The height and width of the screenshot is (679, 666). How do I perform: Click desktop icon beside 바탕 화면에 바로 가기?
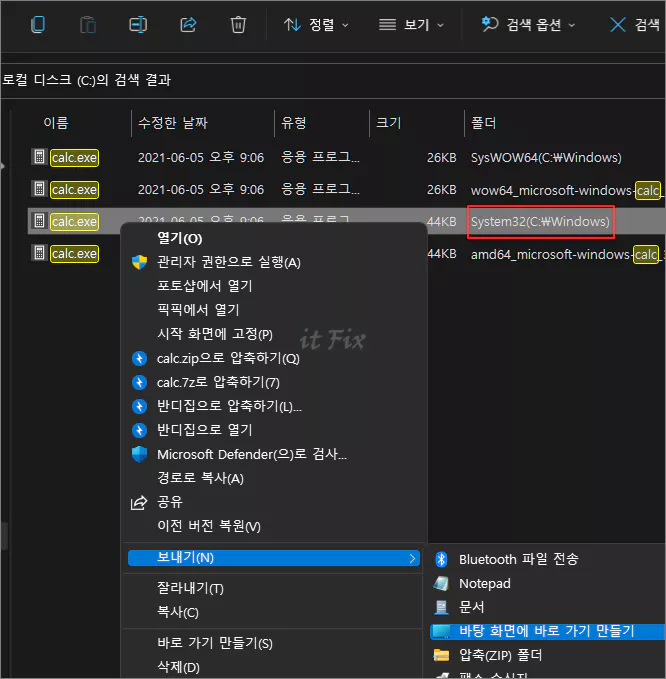point(442,631)
